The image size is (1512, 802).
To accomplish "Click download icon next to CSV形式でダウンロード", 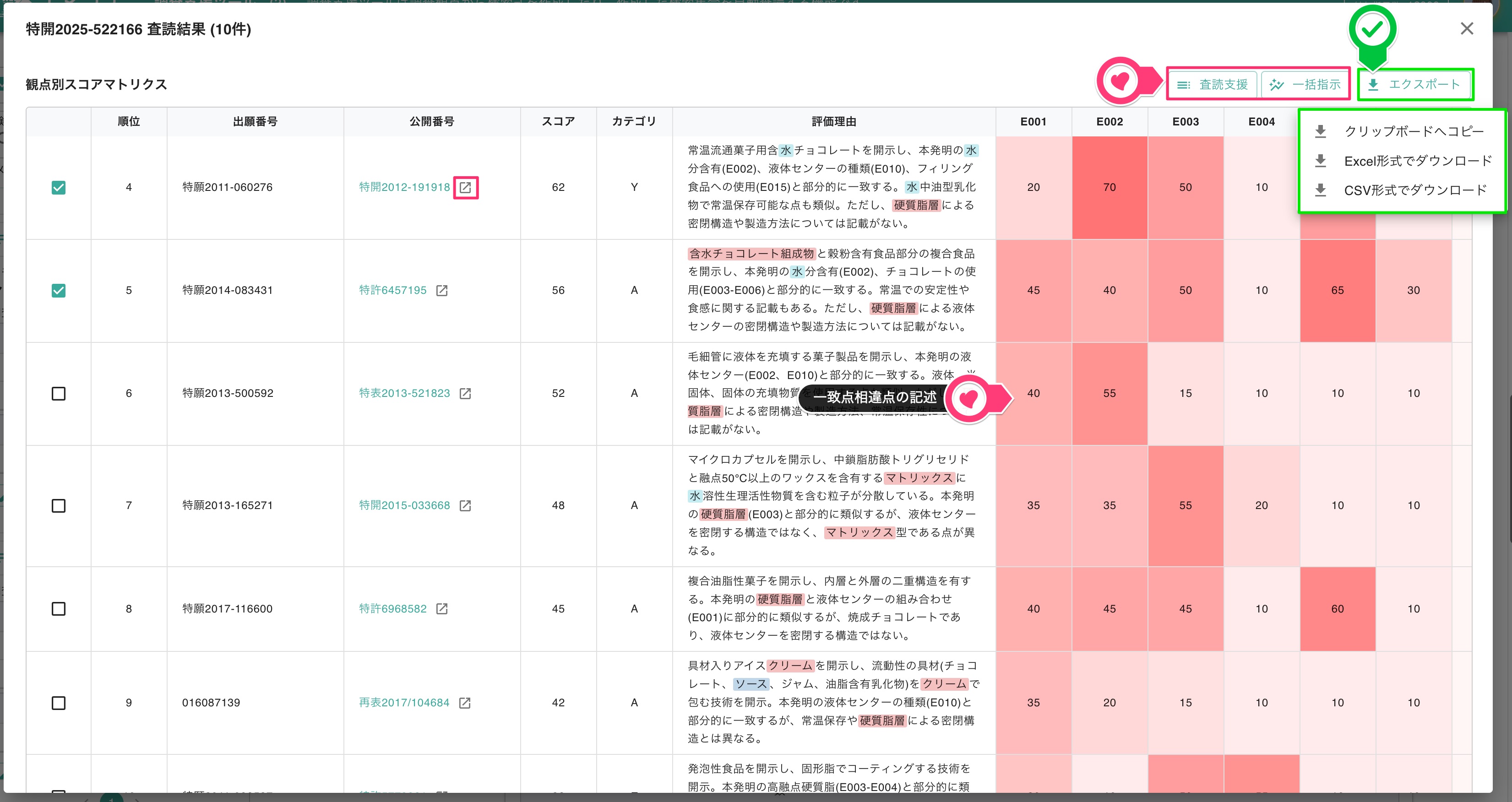I will [1320, 190].
